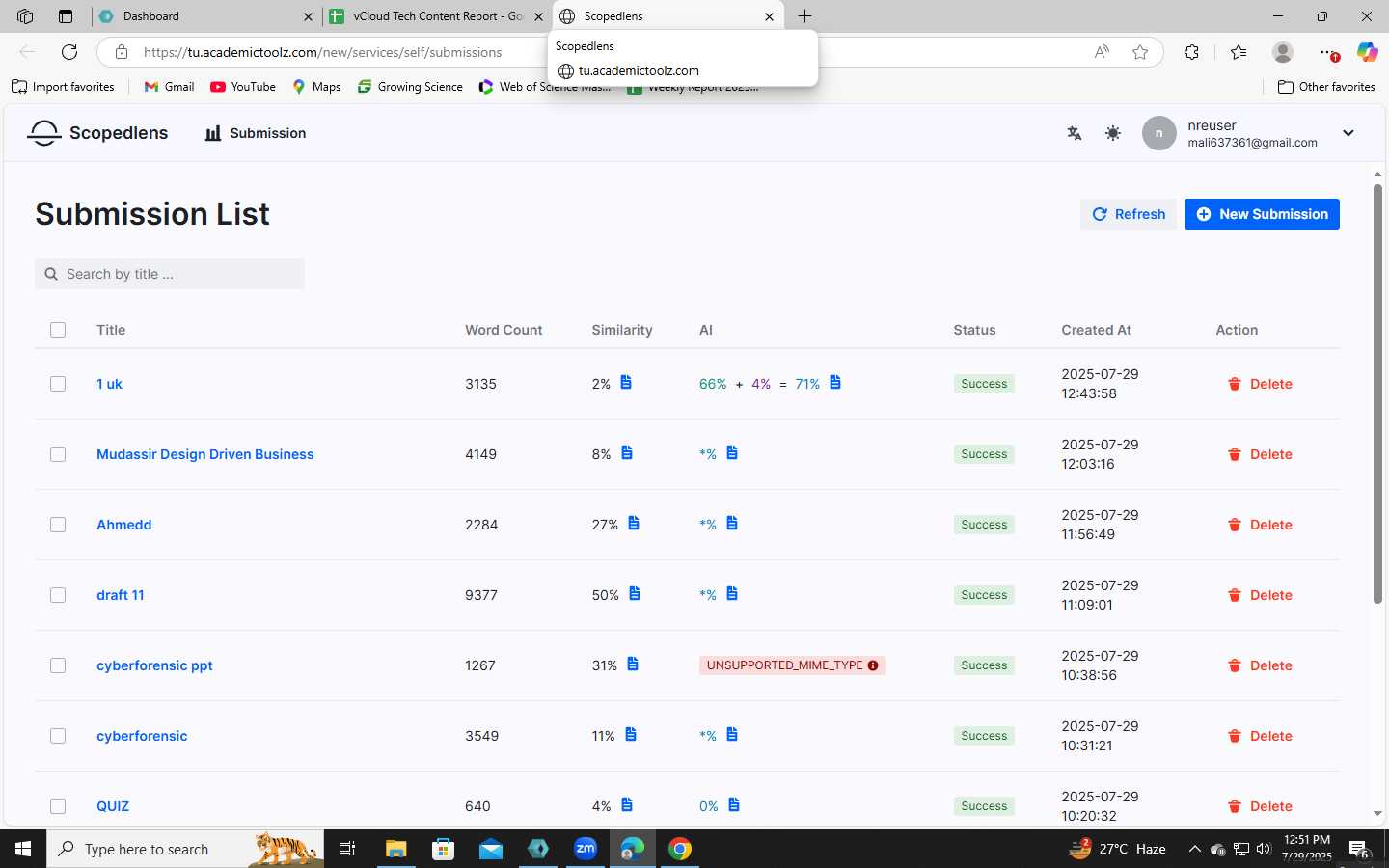Delete the 1 uk submission
Image resolution: width=1389 pixels, height=868 pixels.
tap(1260, 384)
